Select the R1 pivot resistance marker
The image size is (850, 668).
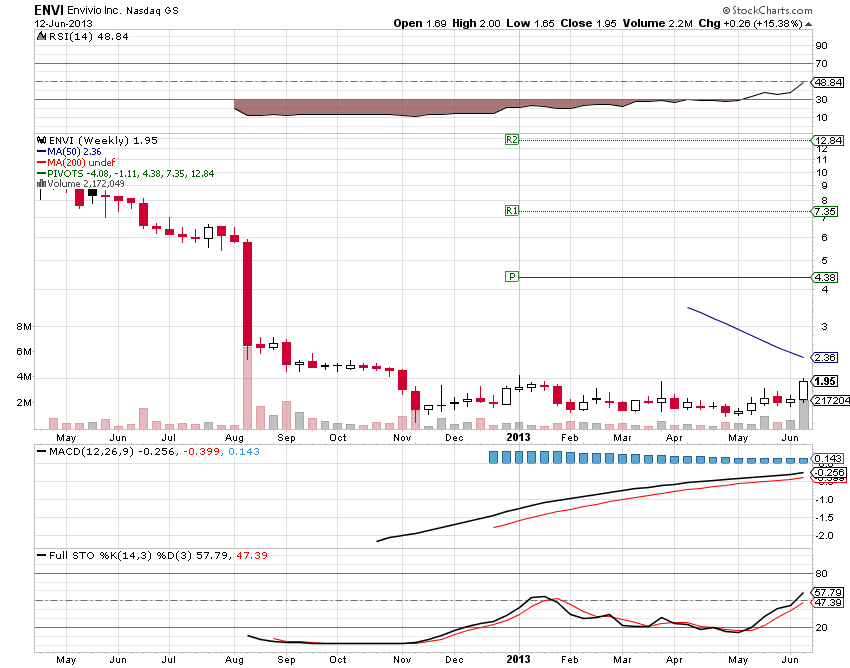point(512,210)
